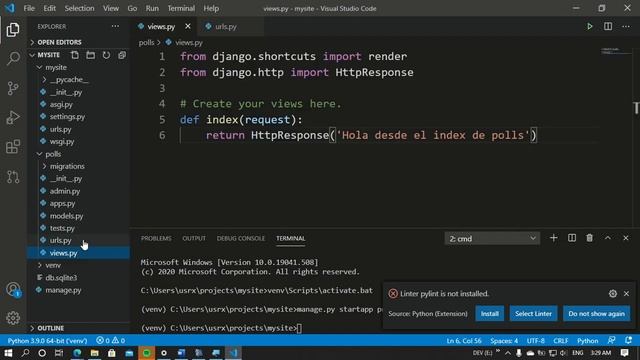Open settings.py in explorer
The image size is (640, 360).
pos(67,117)
